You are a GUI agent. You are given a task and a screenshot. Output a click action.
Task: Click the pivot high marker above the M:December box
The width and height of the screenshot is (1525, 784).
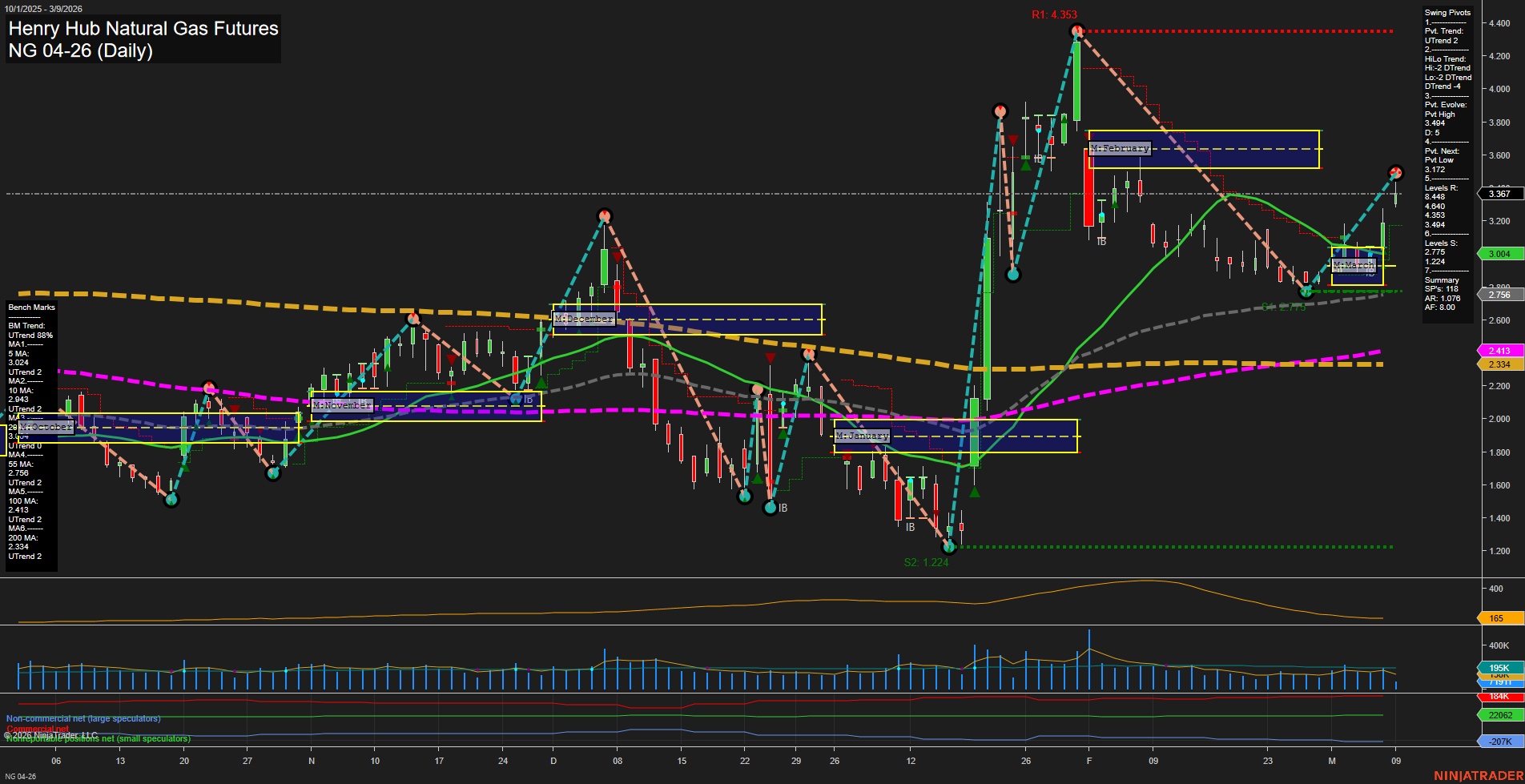click(605, 215)
